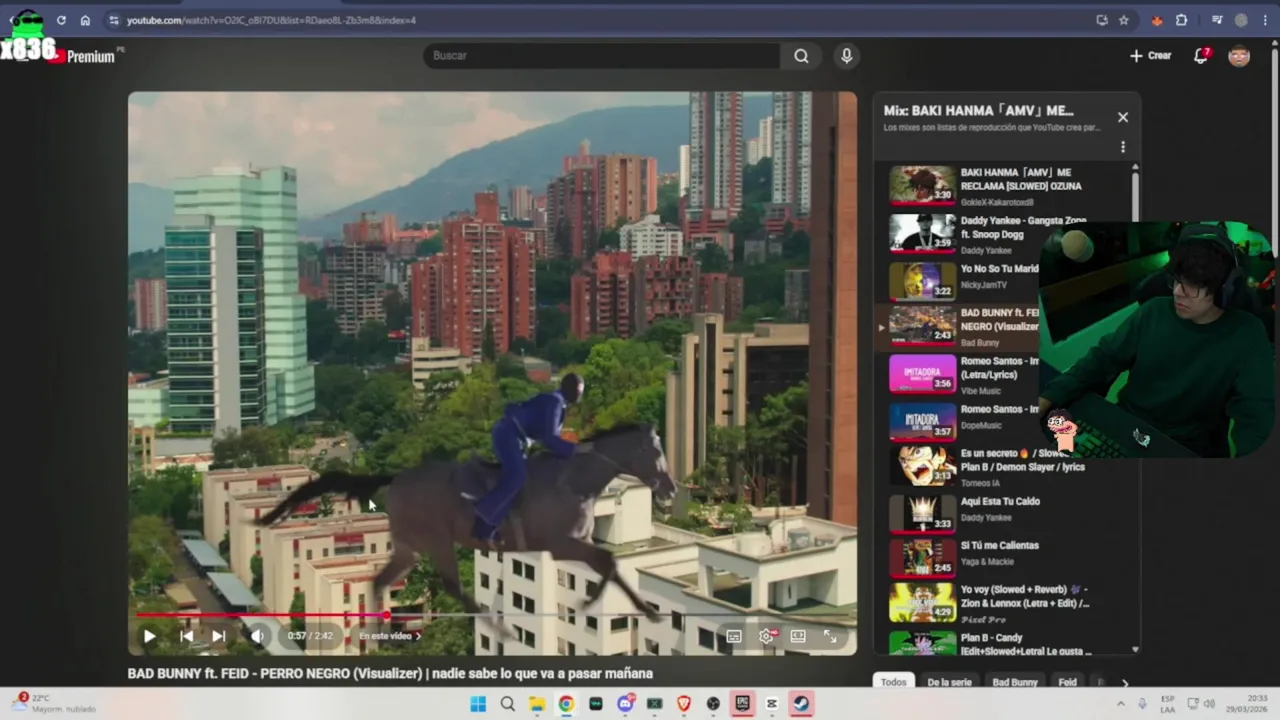Switch the ESP LAA keyboard language
This screenshot has height=720, width=1280.
(x=1168, y=704)
